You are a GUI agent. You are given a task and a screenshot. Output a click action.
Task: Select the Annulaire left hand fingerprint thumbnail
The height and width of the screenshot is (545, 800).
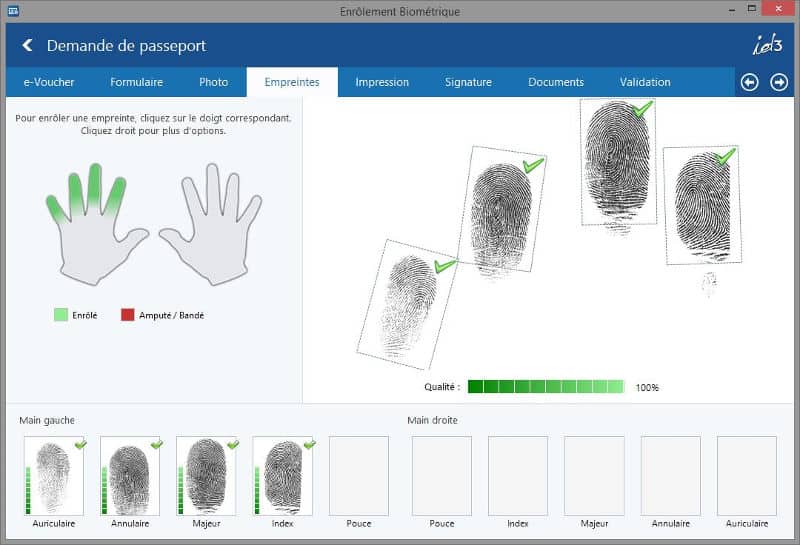(130, 476)
